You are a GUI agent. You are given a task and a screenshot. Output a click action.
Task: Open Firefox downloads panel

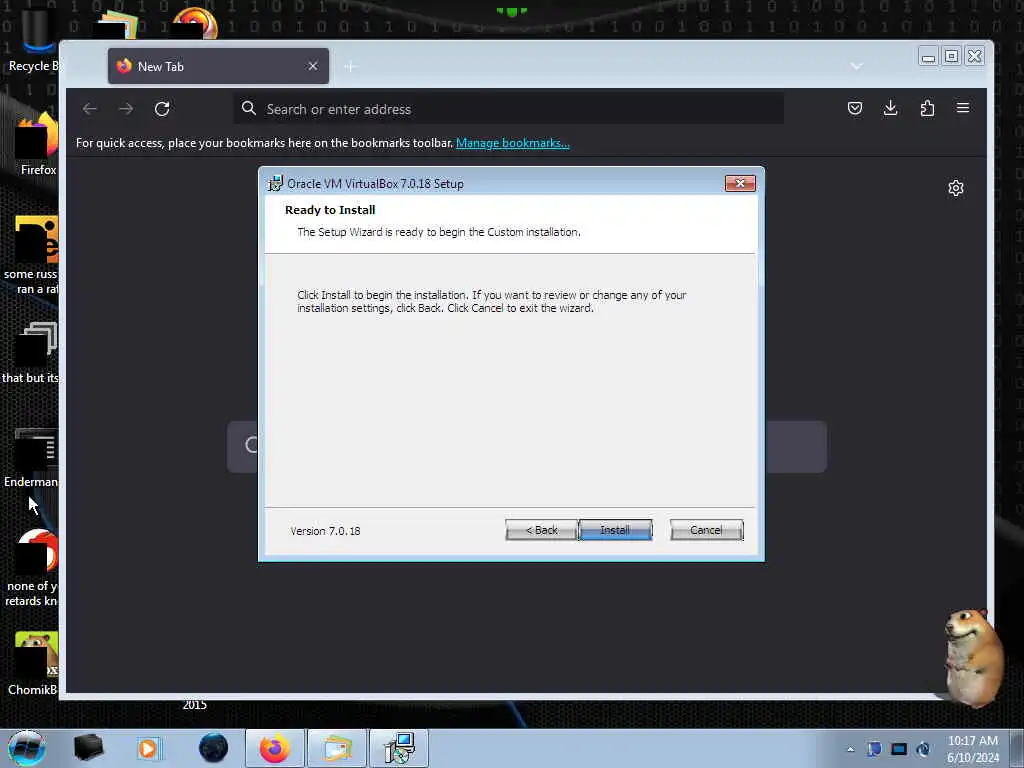pos(891,108)
